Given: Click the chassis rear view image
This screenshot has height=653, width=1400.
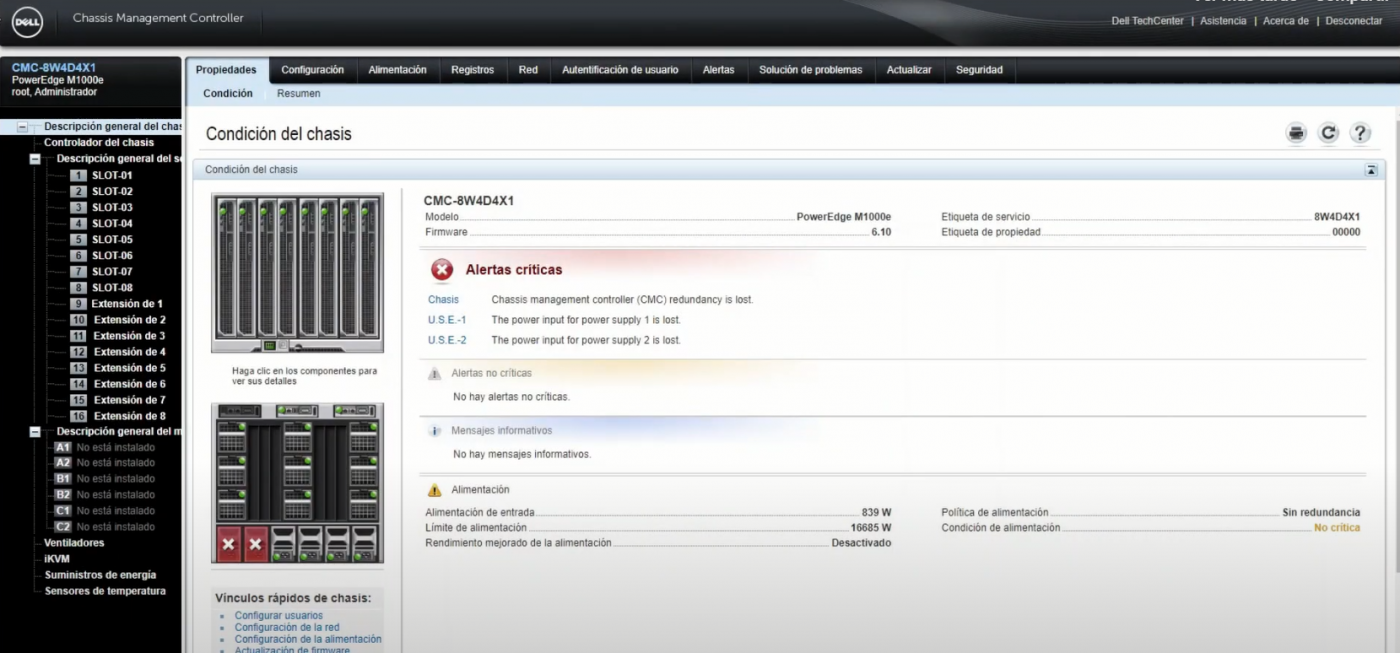Looking at the screenshot, I should [x=297, y=483].
